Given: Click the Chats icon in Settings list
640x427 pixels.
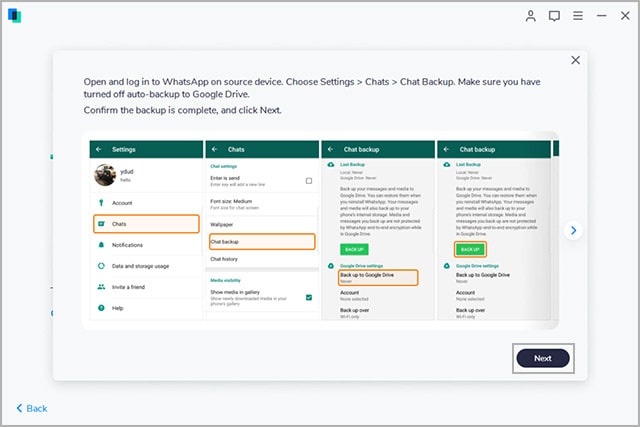Looking at the screenshot, I should 101,224.
